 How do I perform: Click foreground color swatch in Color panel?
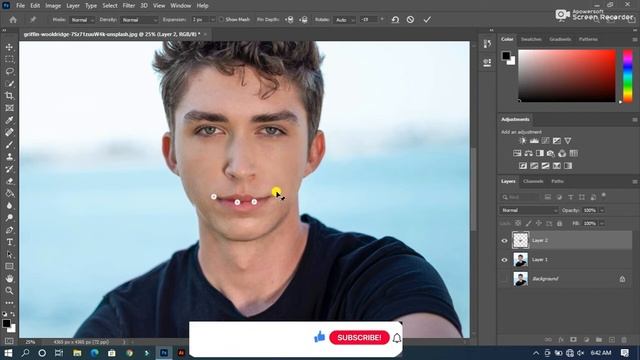point(506,56)
